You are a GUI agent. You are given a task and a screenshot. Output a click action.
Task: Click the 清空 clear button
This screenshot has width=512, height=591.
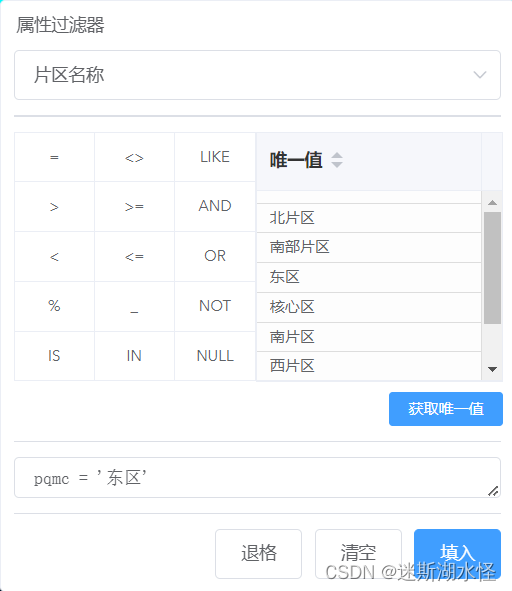click(358, 553)
